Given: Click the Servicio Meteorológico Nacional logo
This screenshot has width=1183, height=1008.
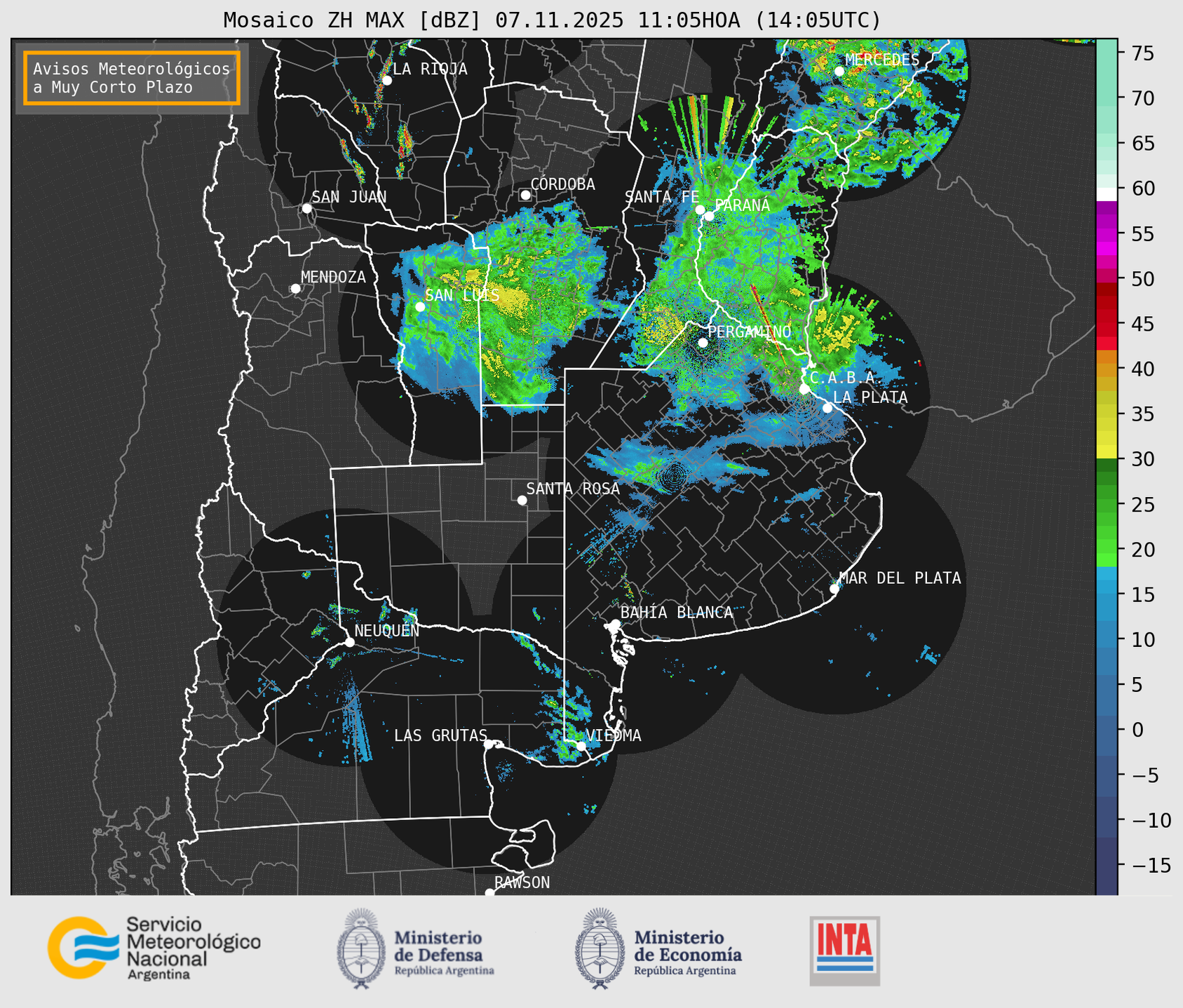Looking at the screenshot, I should 154,948.
